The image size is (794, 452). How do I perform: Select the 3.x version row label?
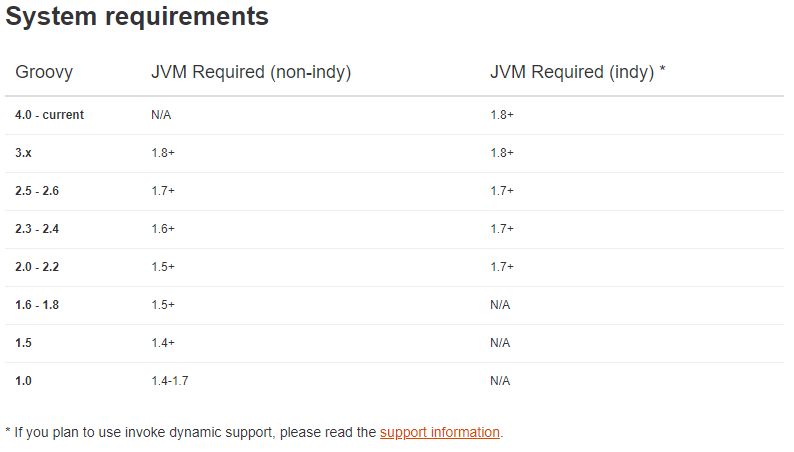(26, 153)
